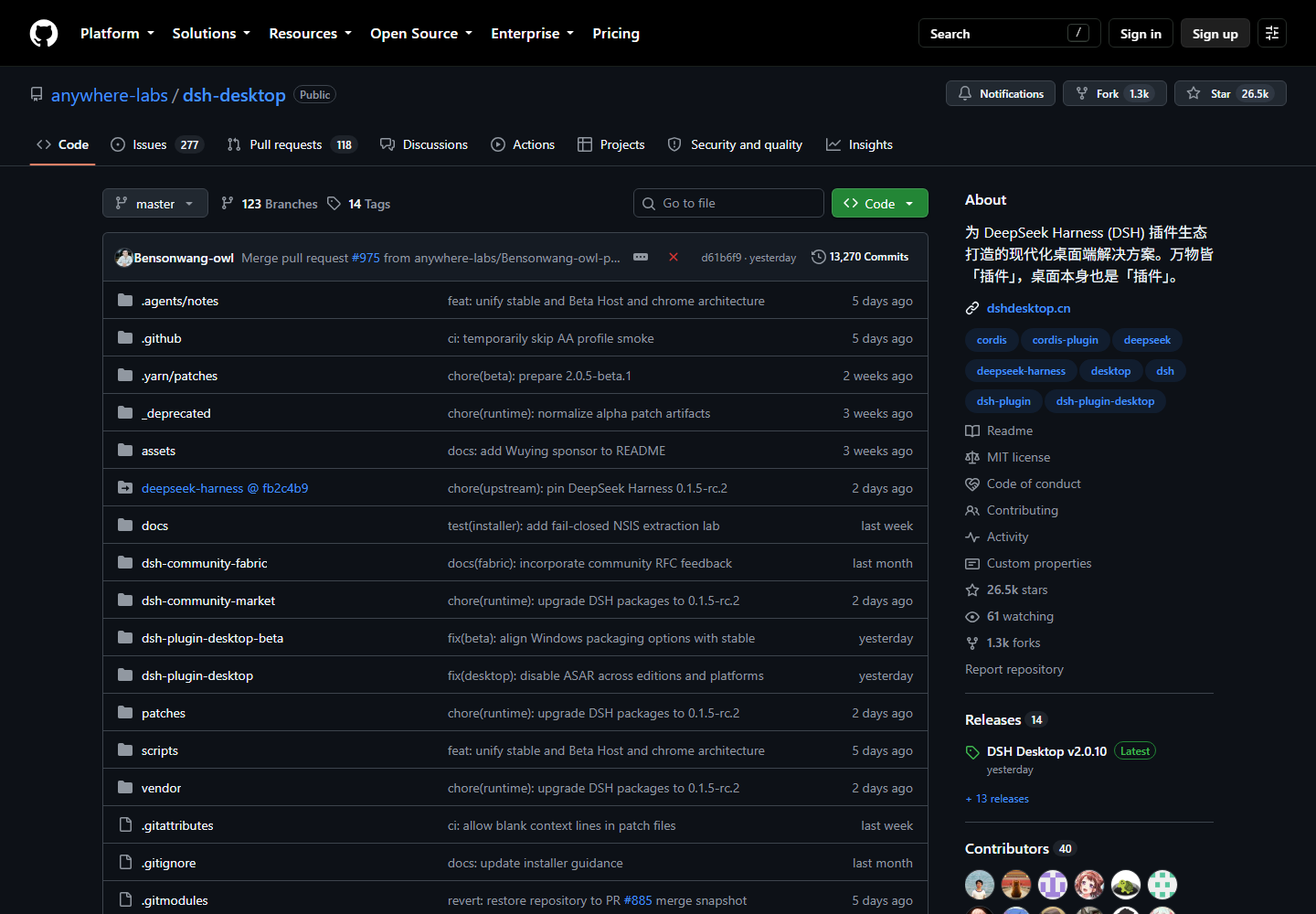Click the folder icon beside vendor

pos(125,788)
